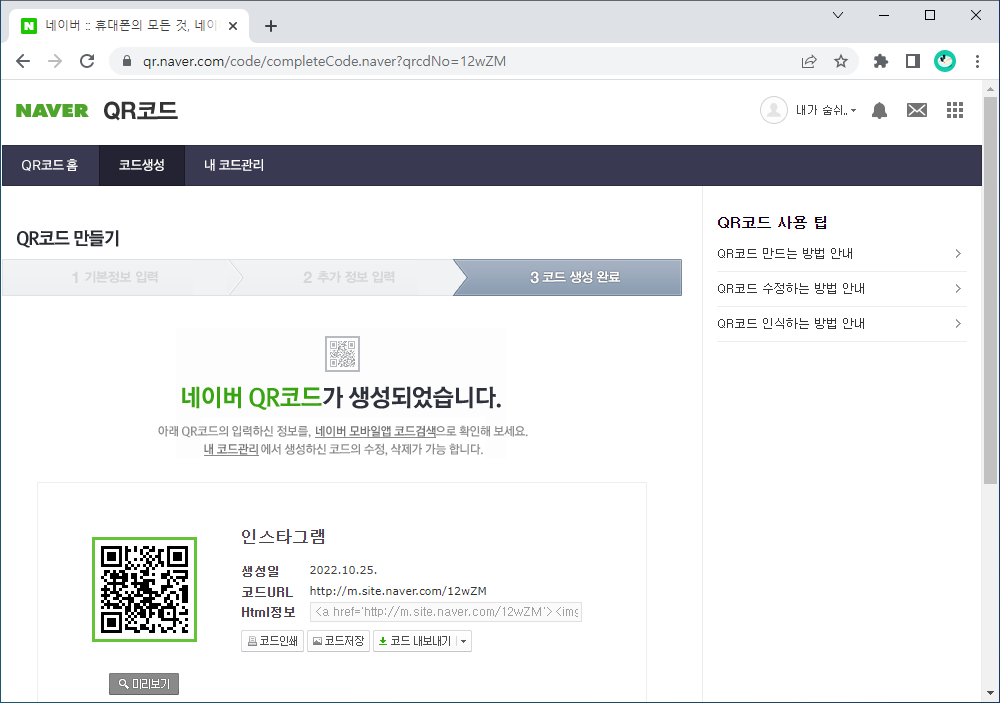The width and height of the screenshot is (1000, 703).
Task: Click the user profile picture icon
Action: point(774,110)
